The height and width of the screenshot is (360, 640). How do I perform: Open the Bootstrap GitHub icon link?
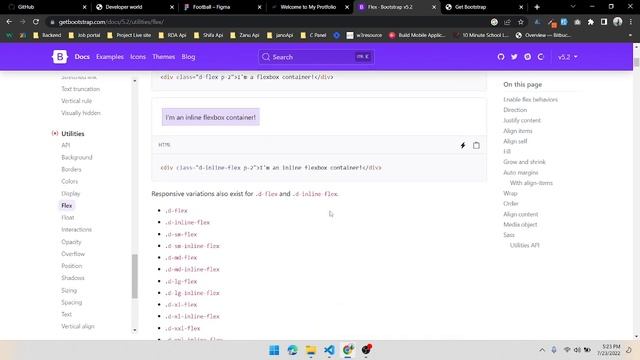point(501,57)
